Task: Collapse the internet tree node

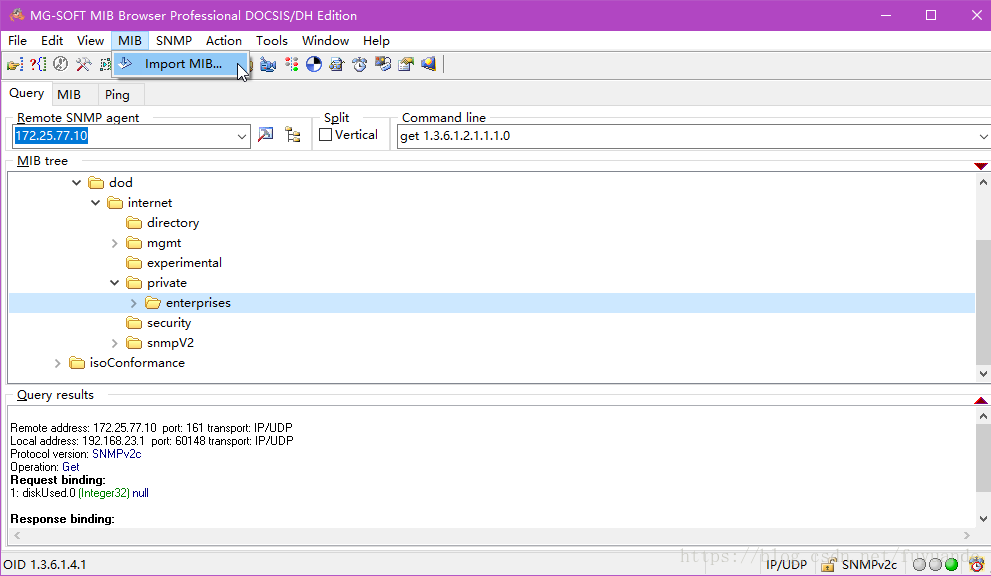Action: [95, 203]
